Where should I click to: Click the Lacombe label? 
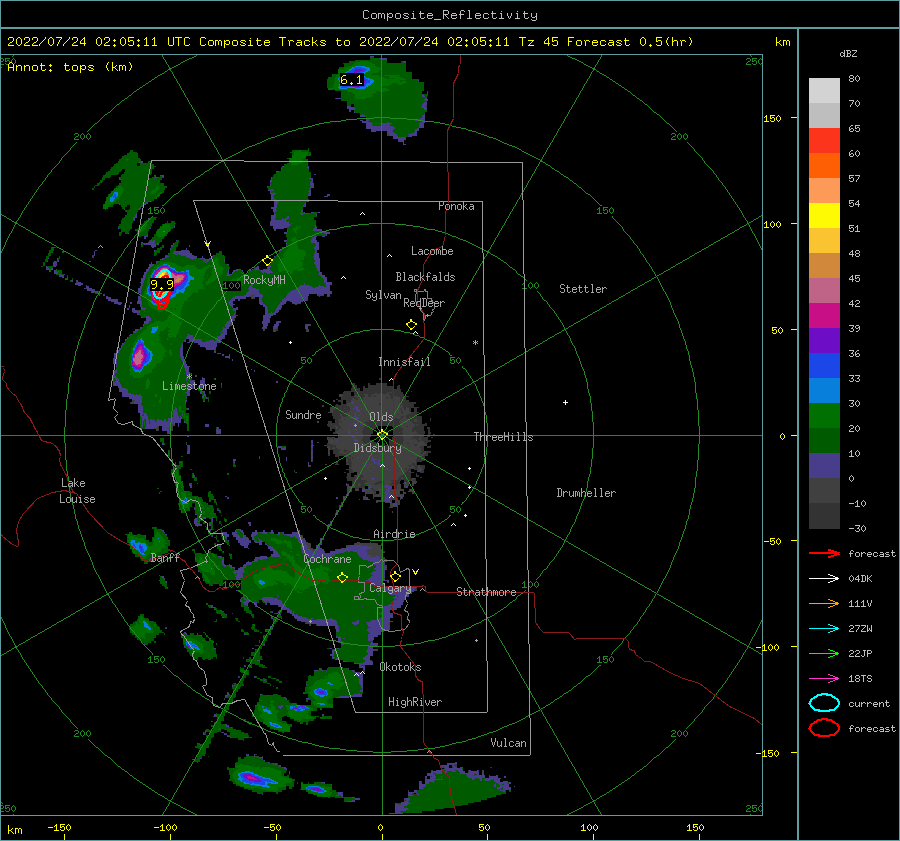pyautogui.click(x=432, y=251)
